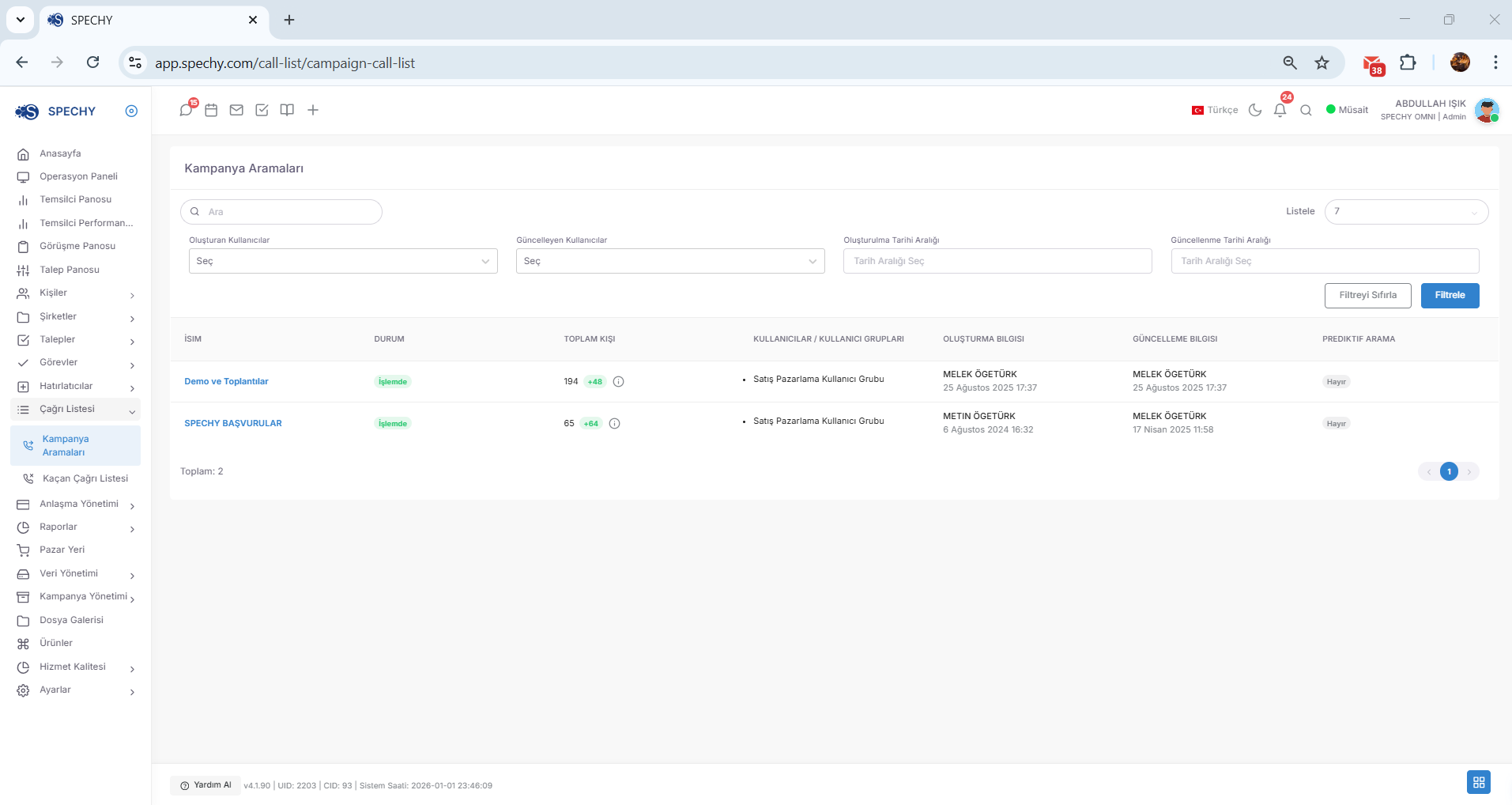Open the task checkbox icon in toolbar
Image resolution: width=1512 pixels, height=805 pixels.
(x=262, y=110)
